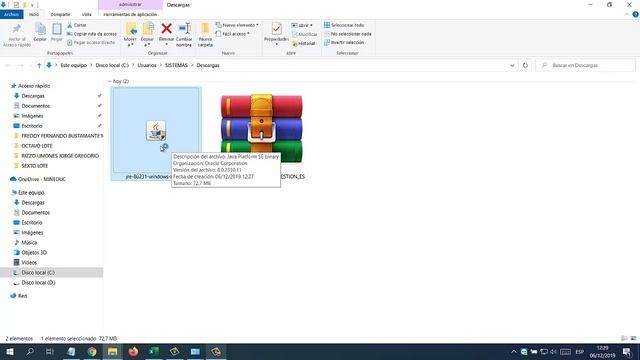Select the WinRAR archive file thumbnail

pos(262,129)
